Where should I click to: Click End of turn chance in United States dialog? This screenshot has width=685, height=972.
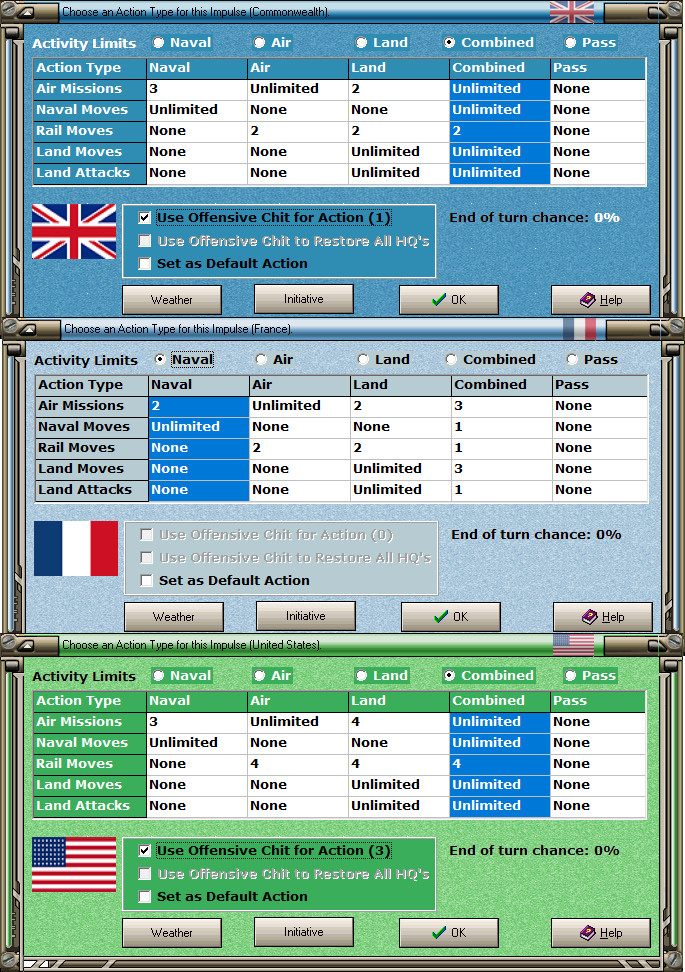534,850
